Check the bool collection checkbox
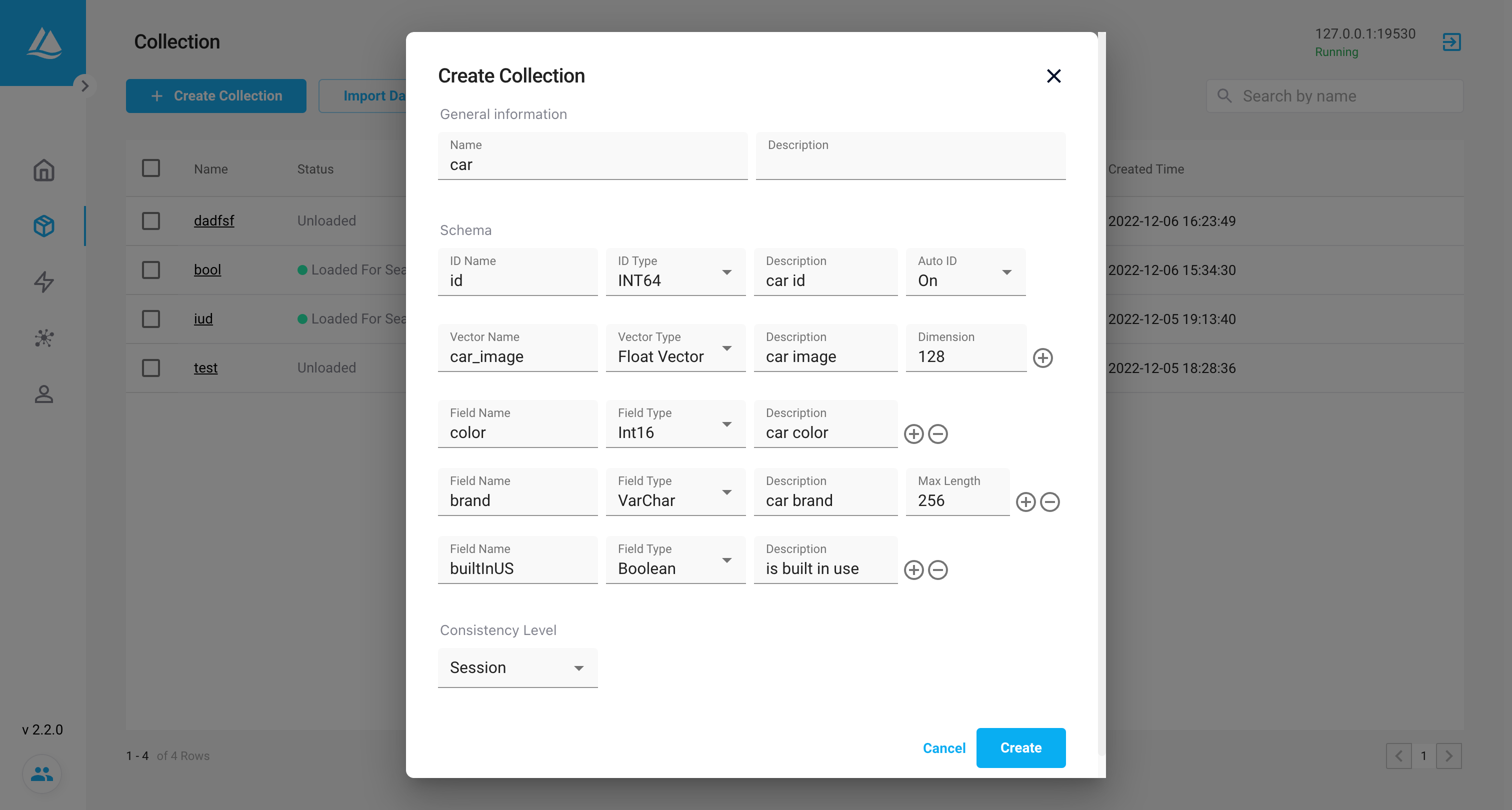Viewport: 1512px width, 810px height. [x=151, y=270]
